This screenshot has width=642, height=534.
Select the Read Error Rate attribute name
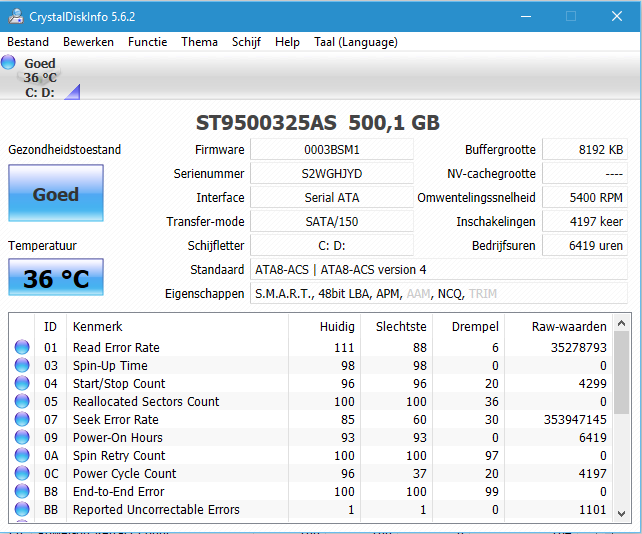(116, 347)
